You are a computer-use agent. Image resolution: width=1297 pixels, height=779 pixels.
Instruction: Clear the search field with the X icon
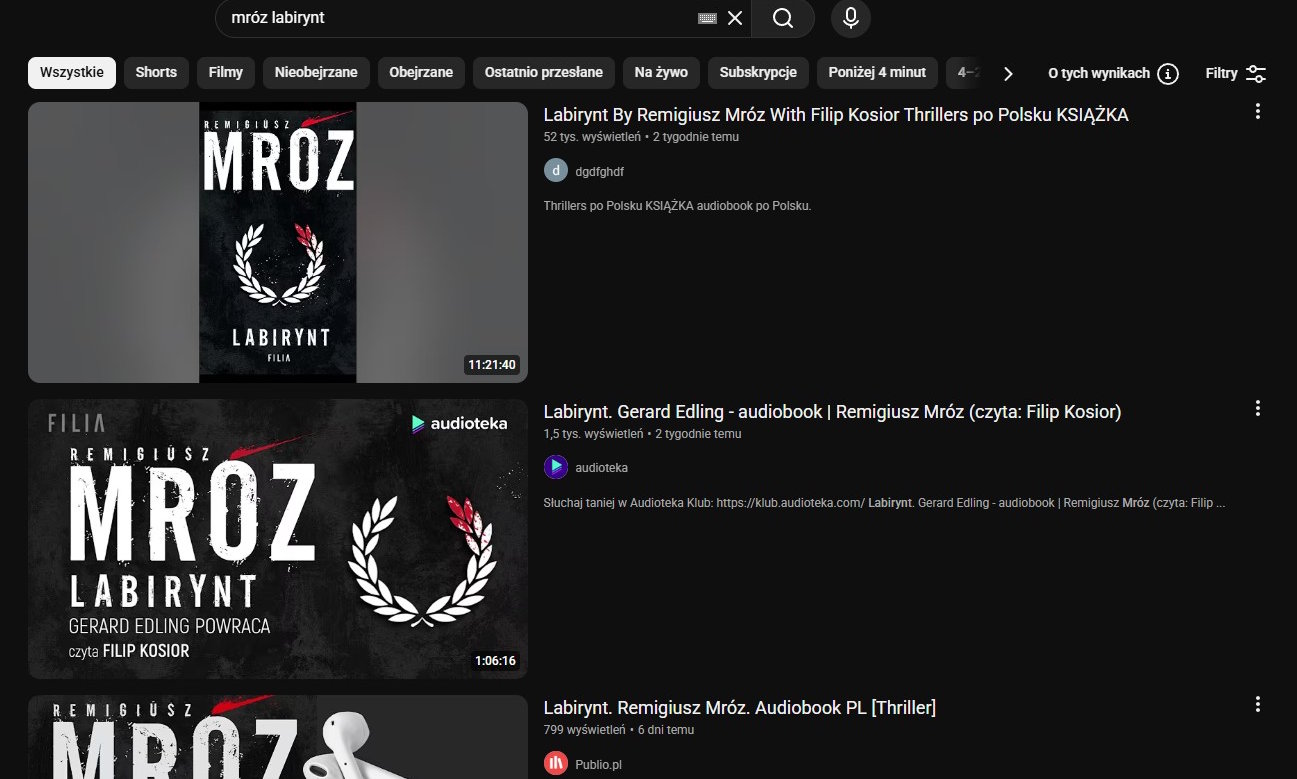tap(735, 18)
